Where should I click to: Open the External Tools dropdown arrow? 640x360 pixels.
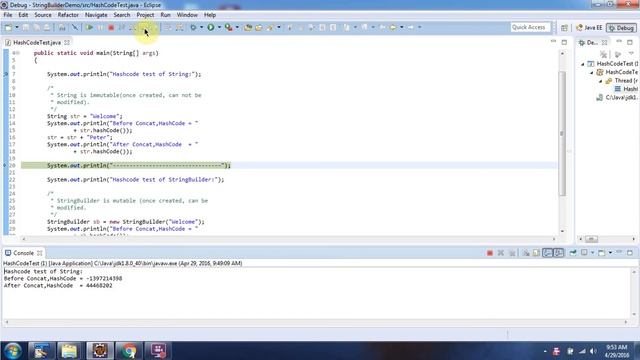click(237, 27)
